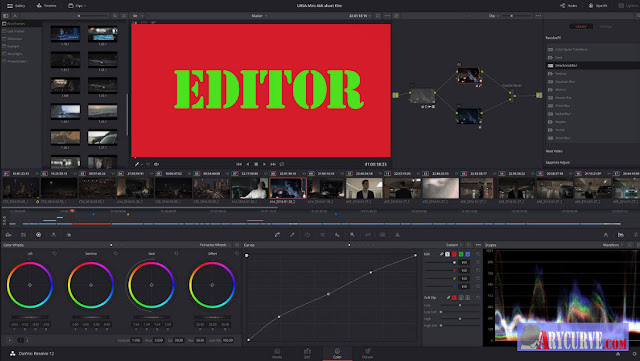Open the Blur palette
This screenshot has height=361, width=640.
(337, 235)
